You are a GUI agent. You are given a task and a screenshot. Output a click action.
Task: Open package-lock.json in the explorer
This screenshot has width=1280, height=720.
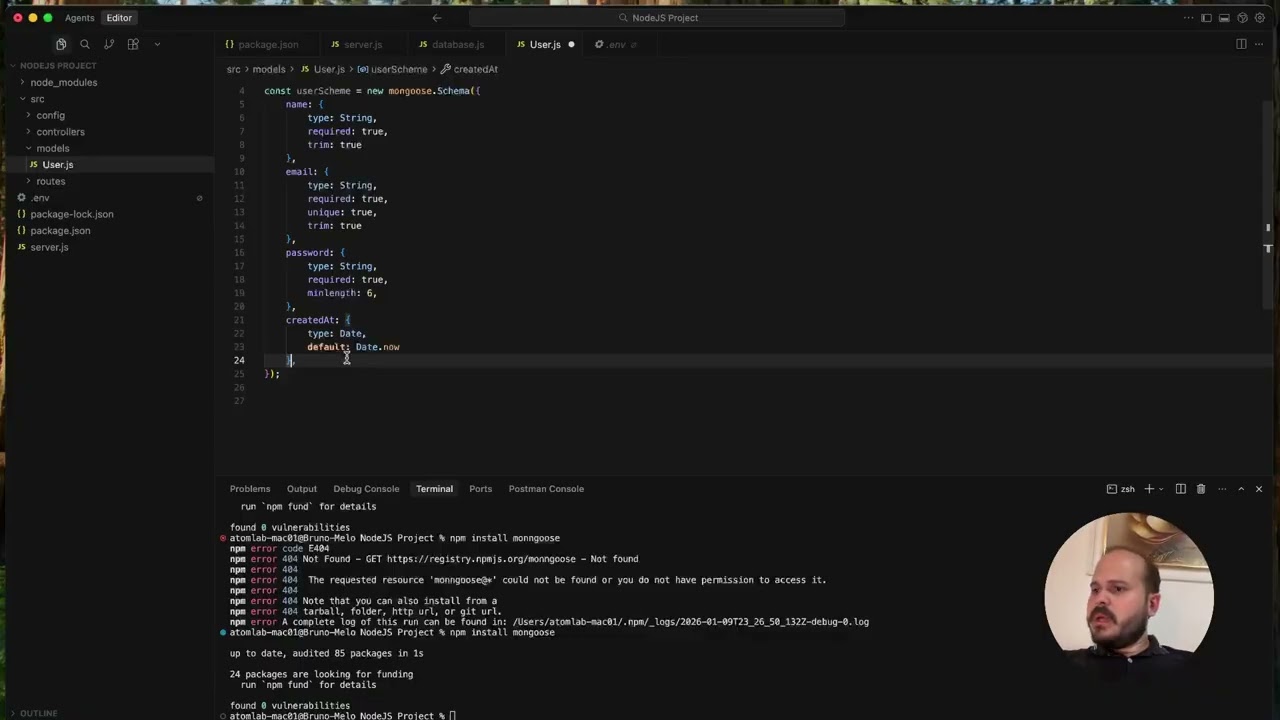click(x=71, y=214)
